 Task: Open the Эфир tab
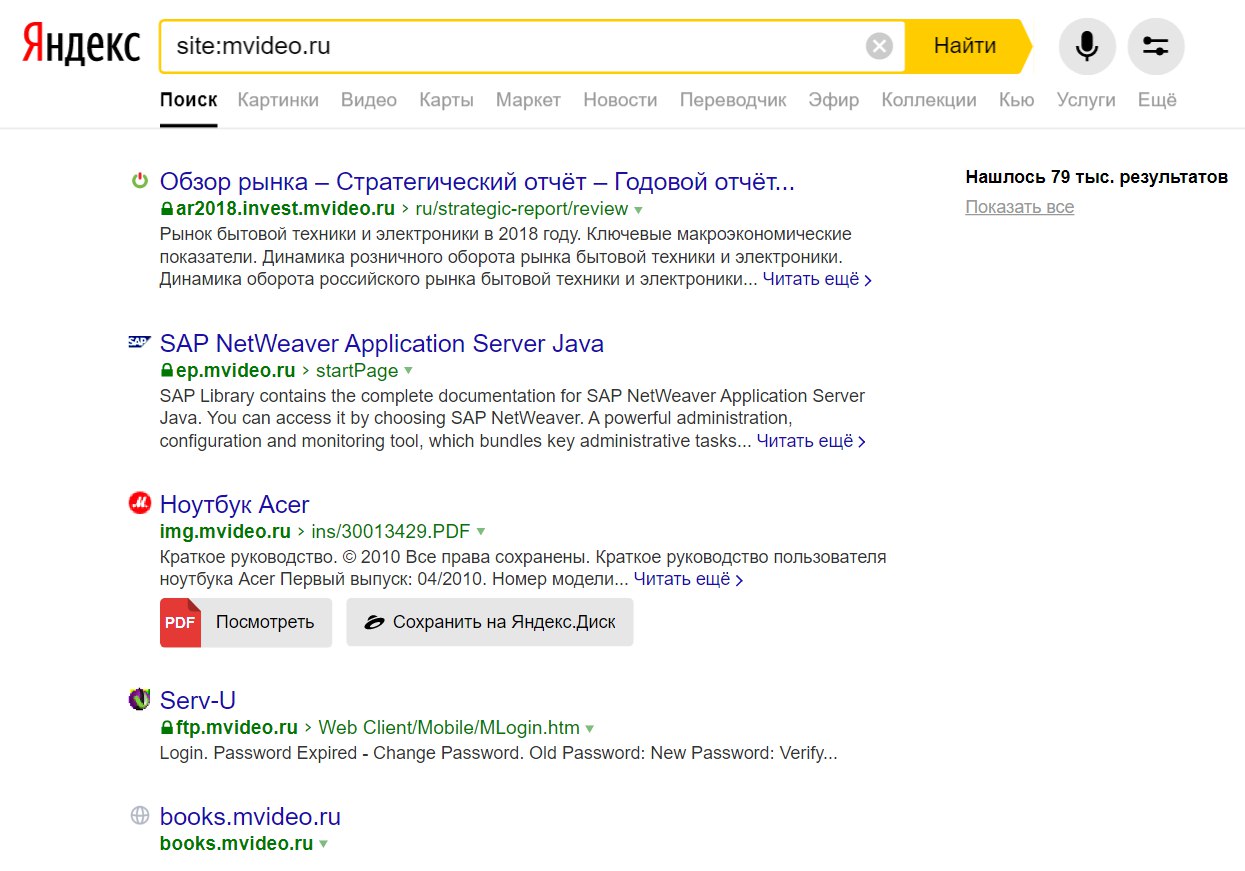point(834,100)
